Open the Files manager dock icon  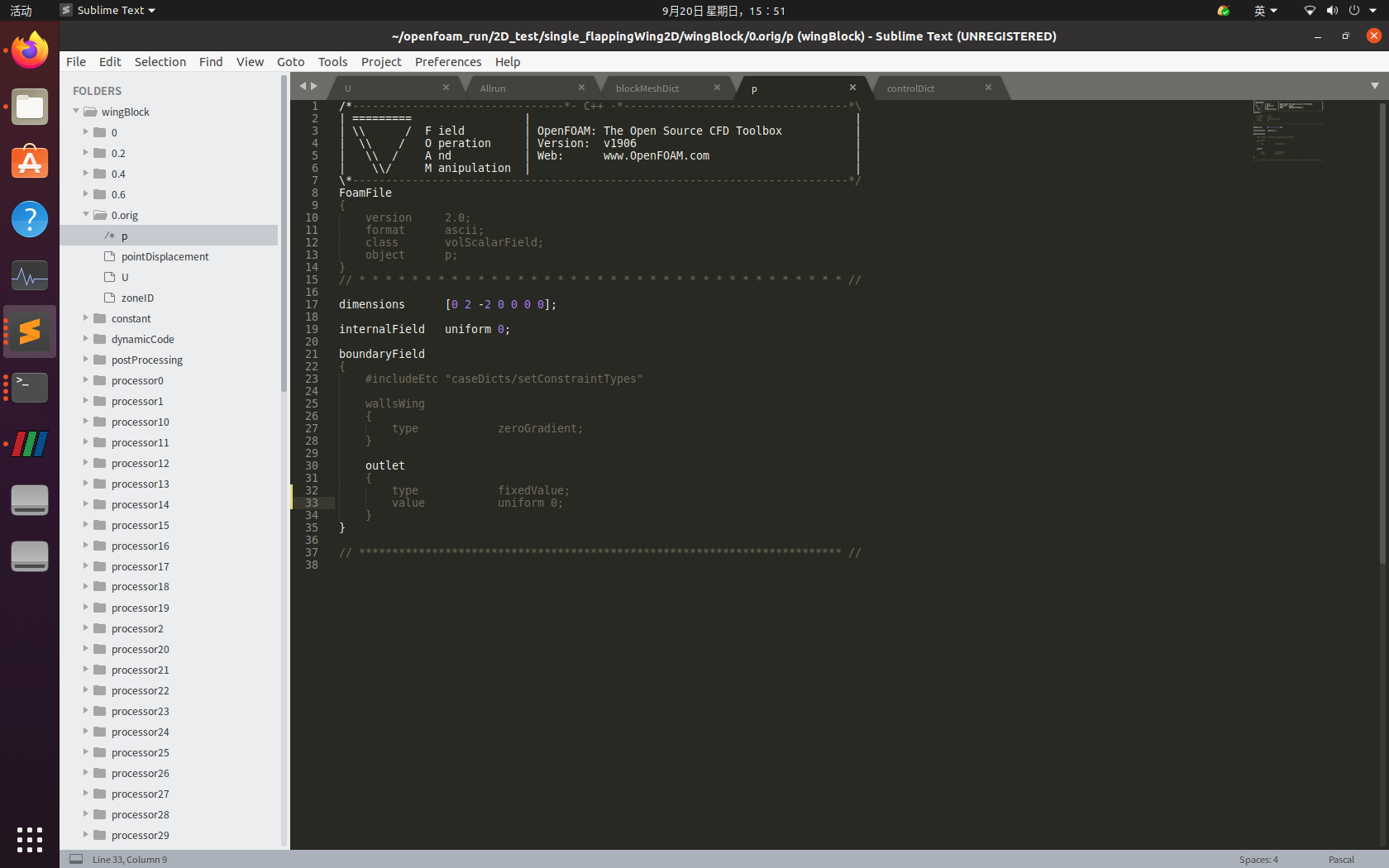30,107
